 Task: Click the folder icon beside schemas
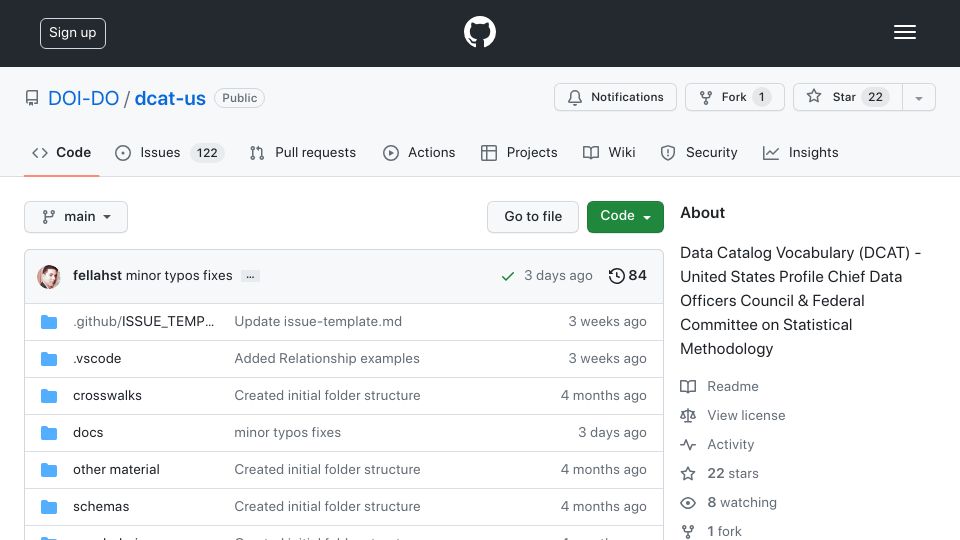tap(49, 507)
